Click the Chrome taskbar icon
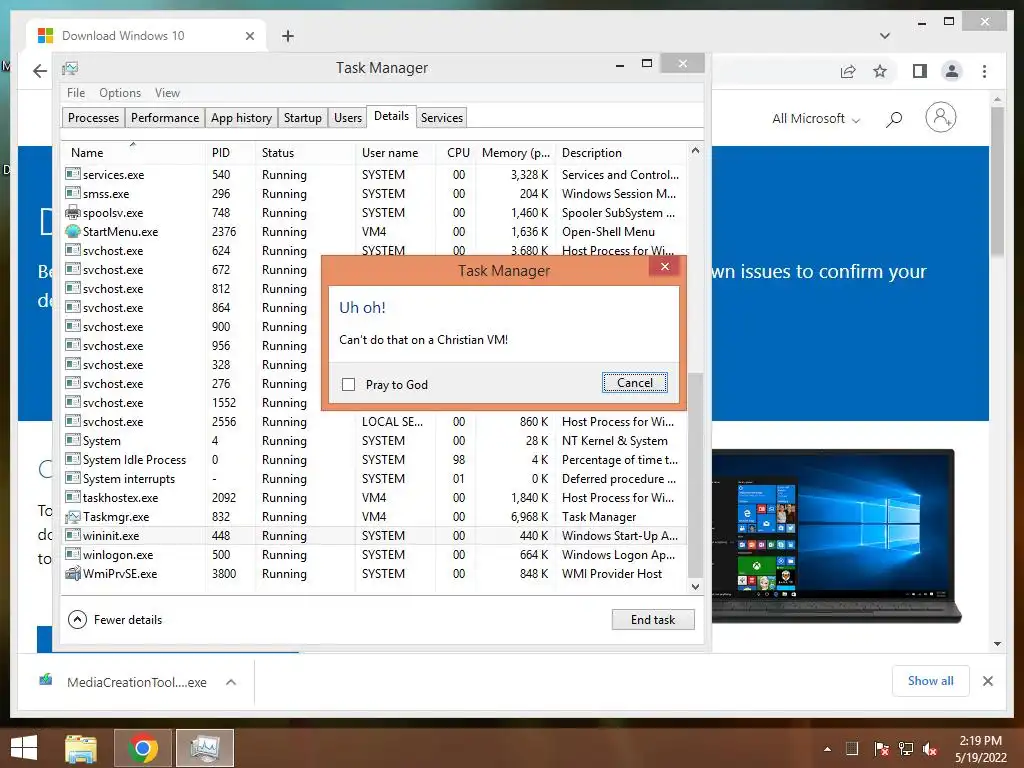1024x768 pixels. [143, 748]
